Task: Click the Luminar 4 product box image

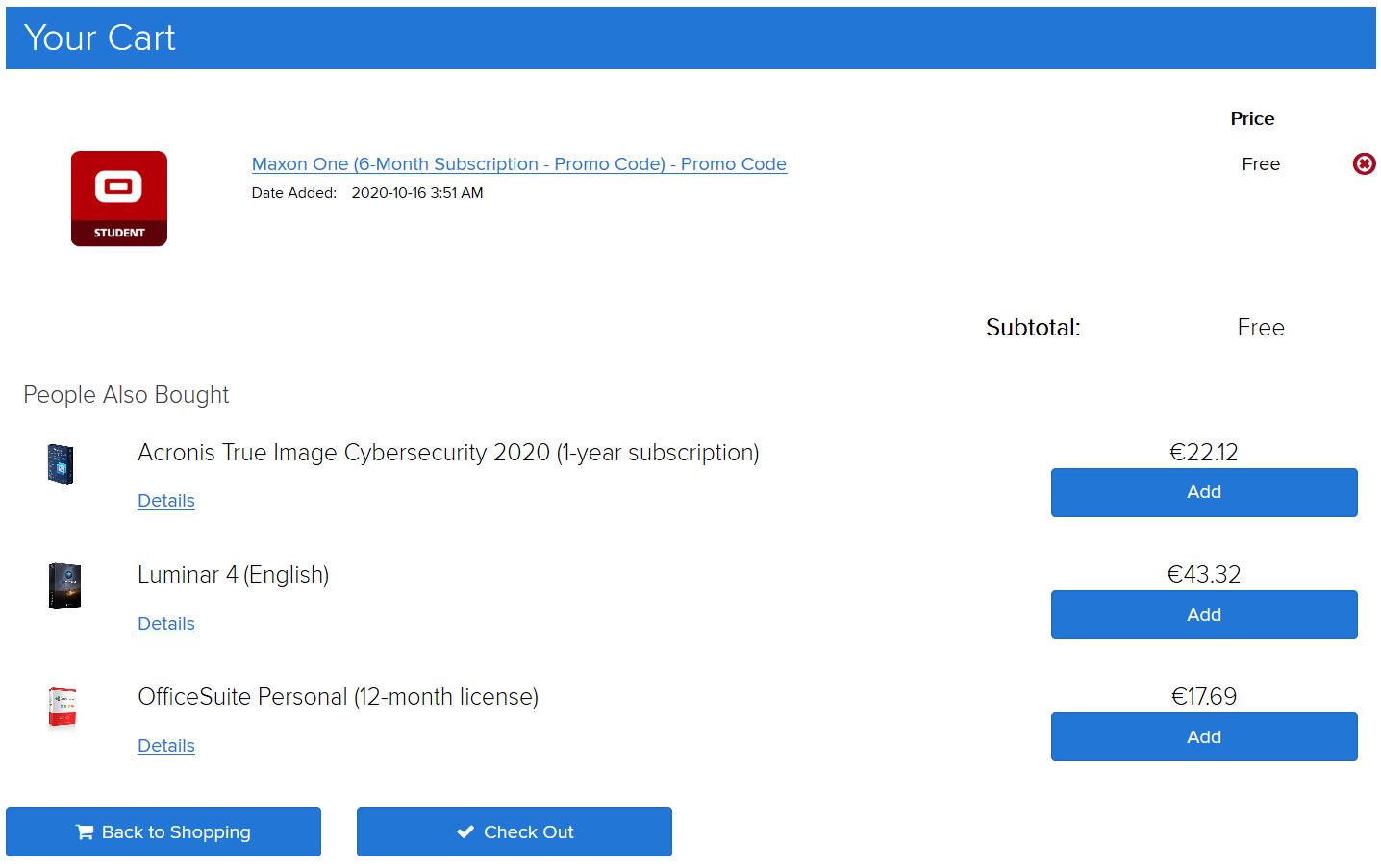Action: pos(64,585)
